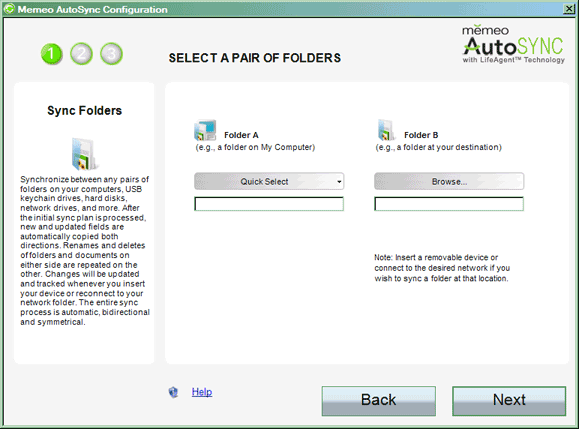Click the 'Folder A' label

241,135
